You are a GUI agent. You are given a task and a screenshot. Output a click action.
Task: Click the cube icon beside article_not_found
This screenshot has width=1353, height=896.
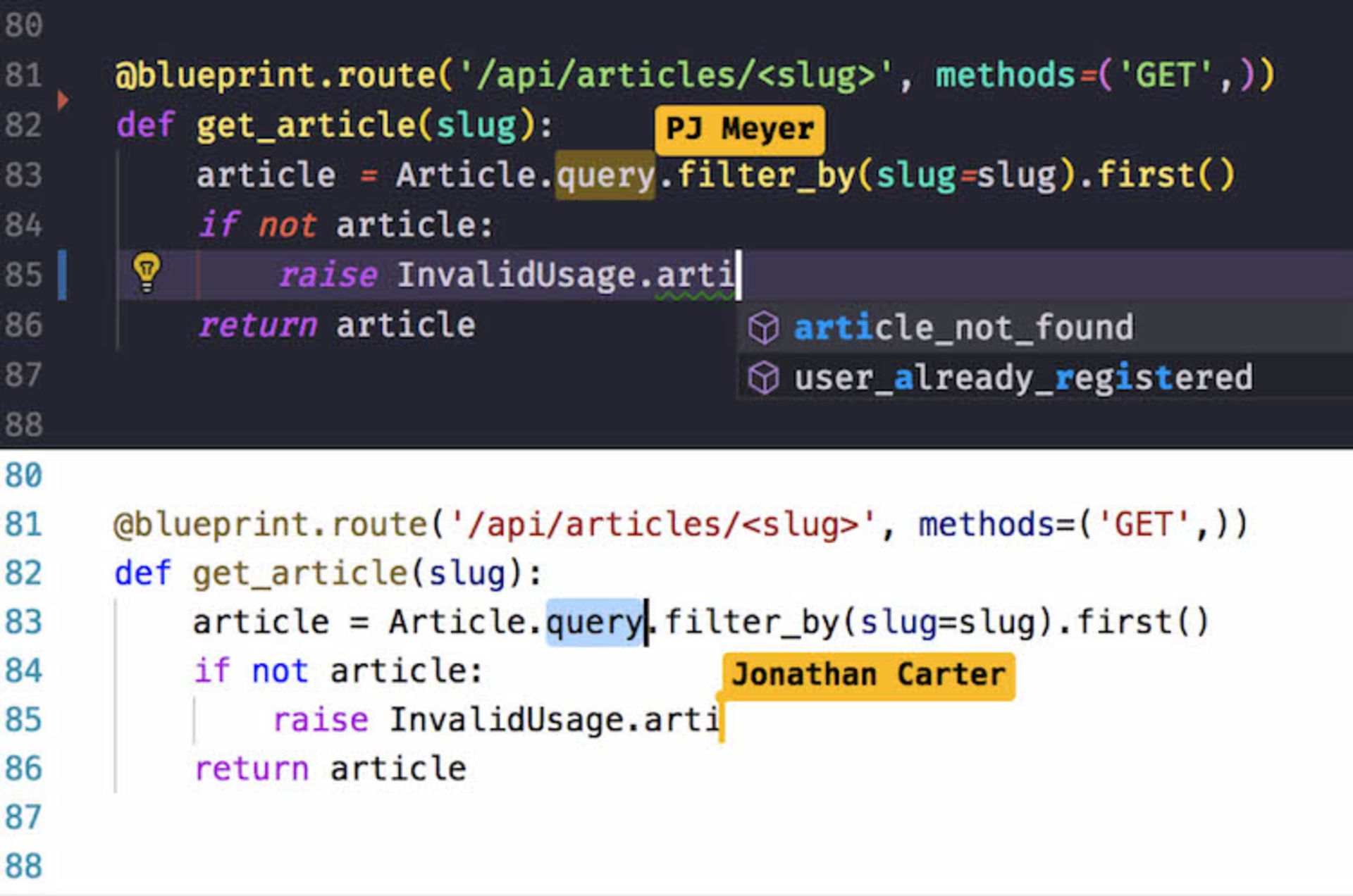tap(763, 328)
